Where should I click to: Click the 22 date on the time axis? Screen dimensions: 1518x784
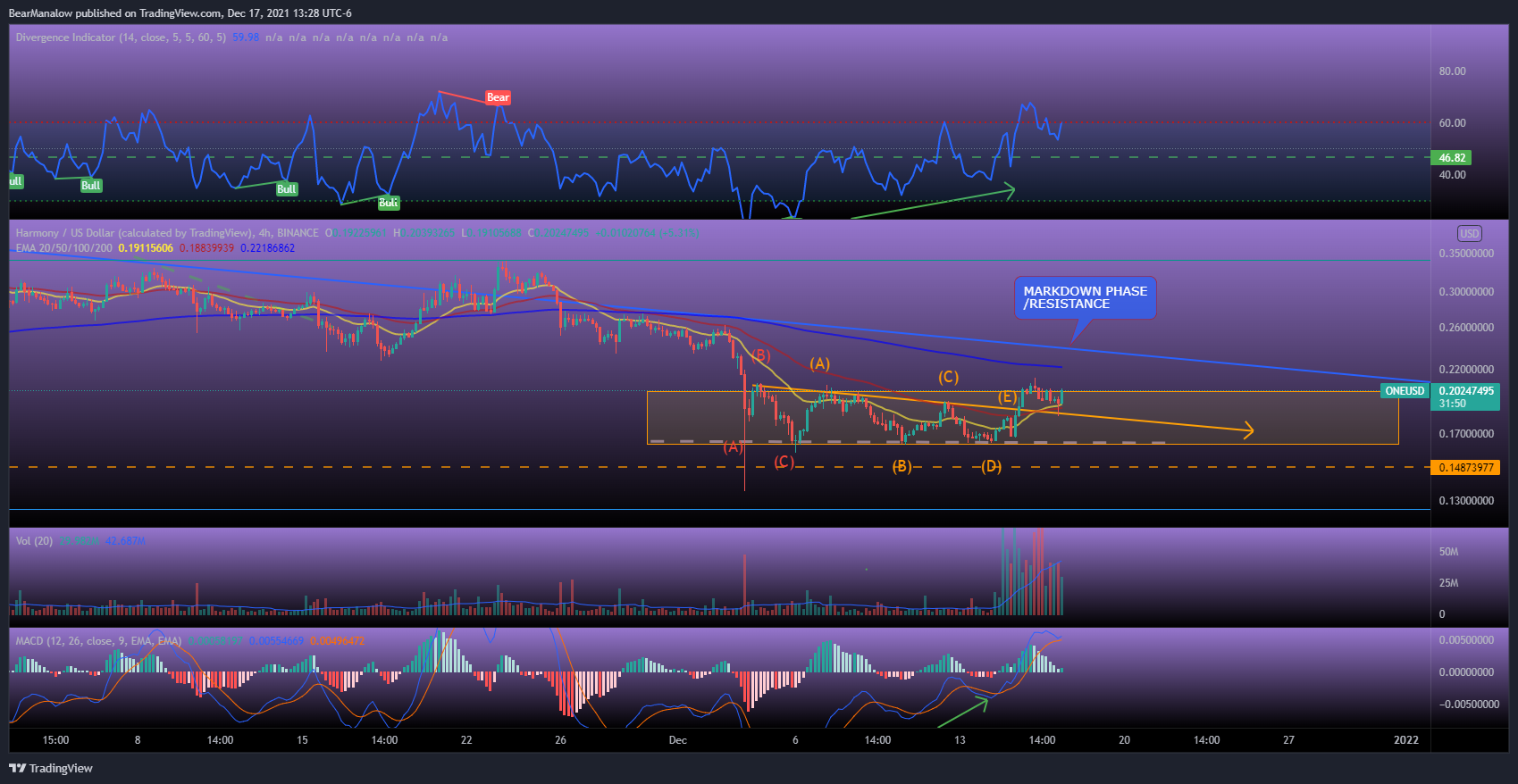click(466, 740)
